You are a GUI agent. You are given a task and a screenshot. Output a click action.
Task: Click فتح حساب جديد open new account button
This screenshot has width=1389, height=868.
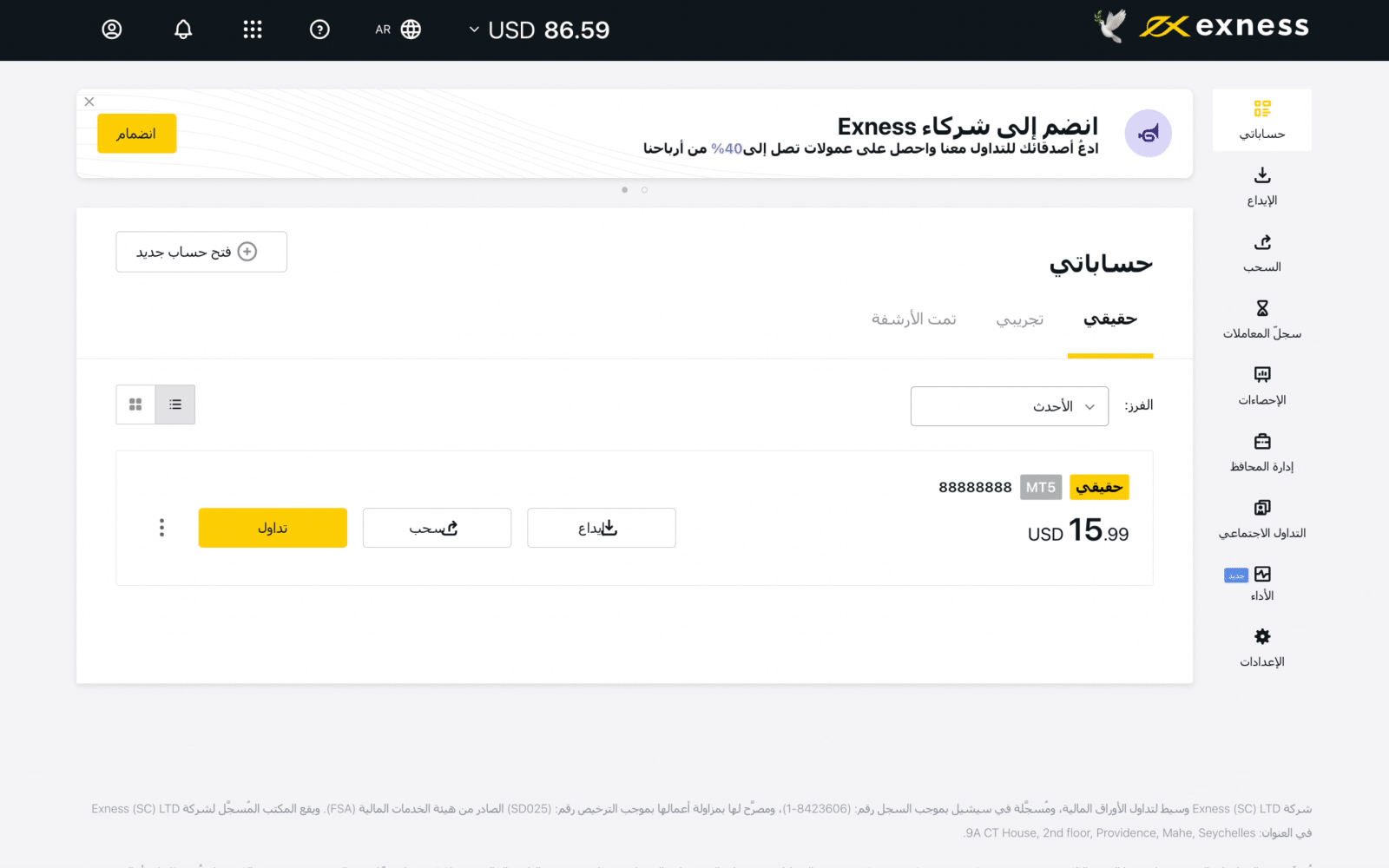(201, 252)
